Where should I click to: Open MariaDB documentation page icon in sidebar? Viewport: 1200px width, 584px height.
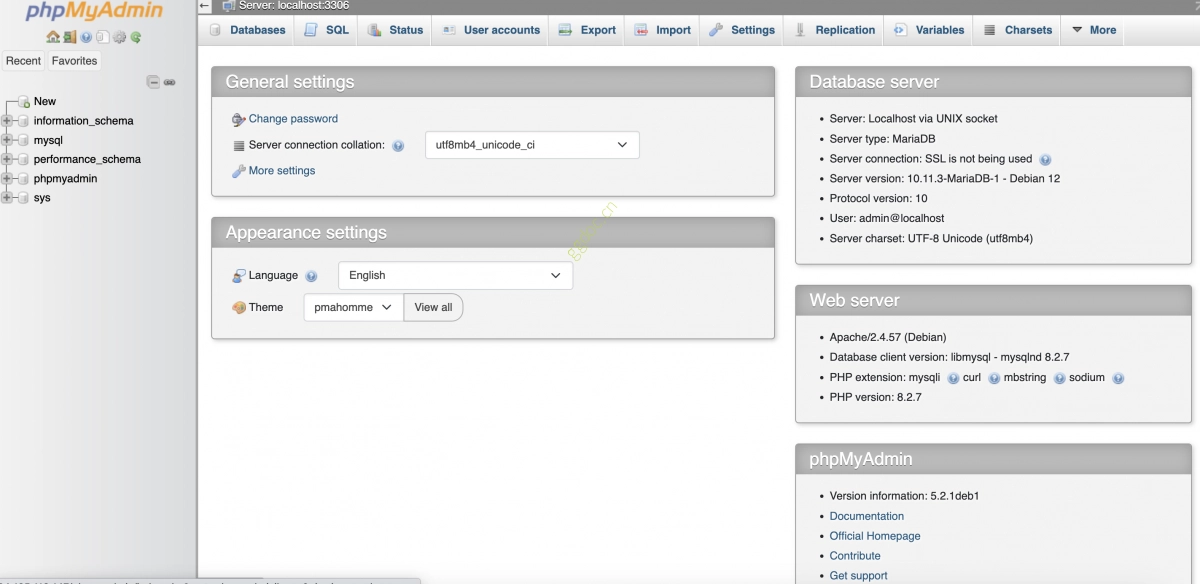[102, 37]
